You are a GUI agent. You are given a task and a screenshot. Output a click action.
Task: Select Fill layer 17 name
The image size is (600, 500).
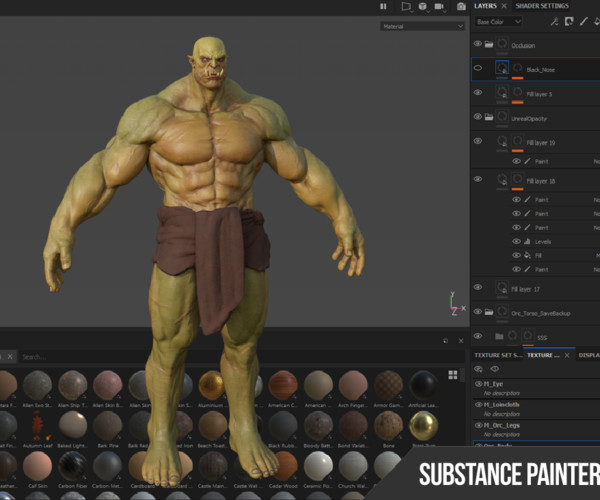pyautogui.click(x=525, y=289)
